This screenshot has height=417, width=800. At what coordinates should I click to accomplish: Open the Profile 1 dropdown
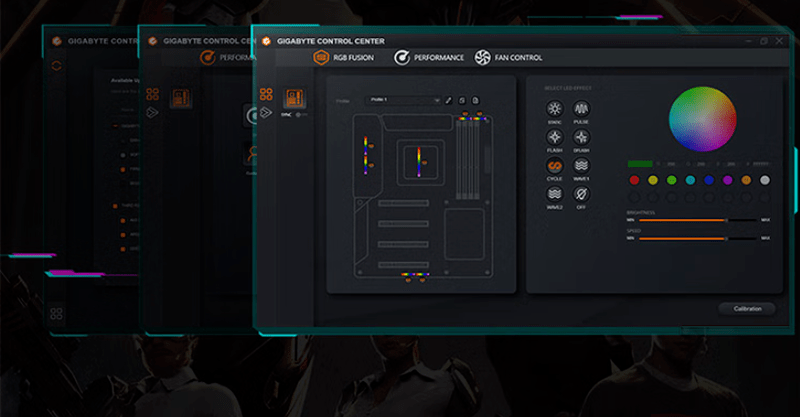(x=404, y=100)
